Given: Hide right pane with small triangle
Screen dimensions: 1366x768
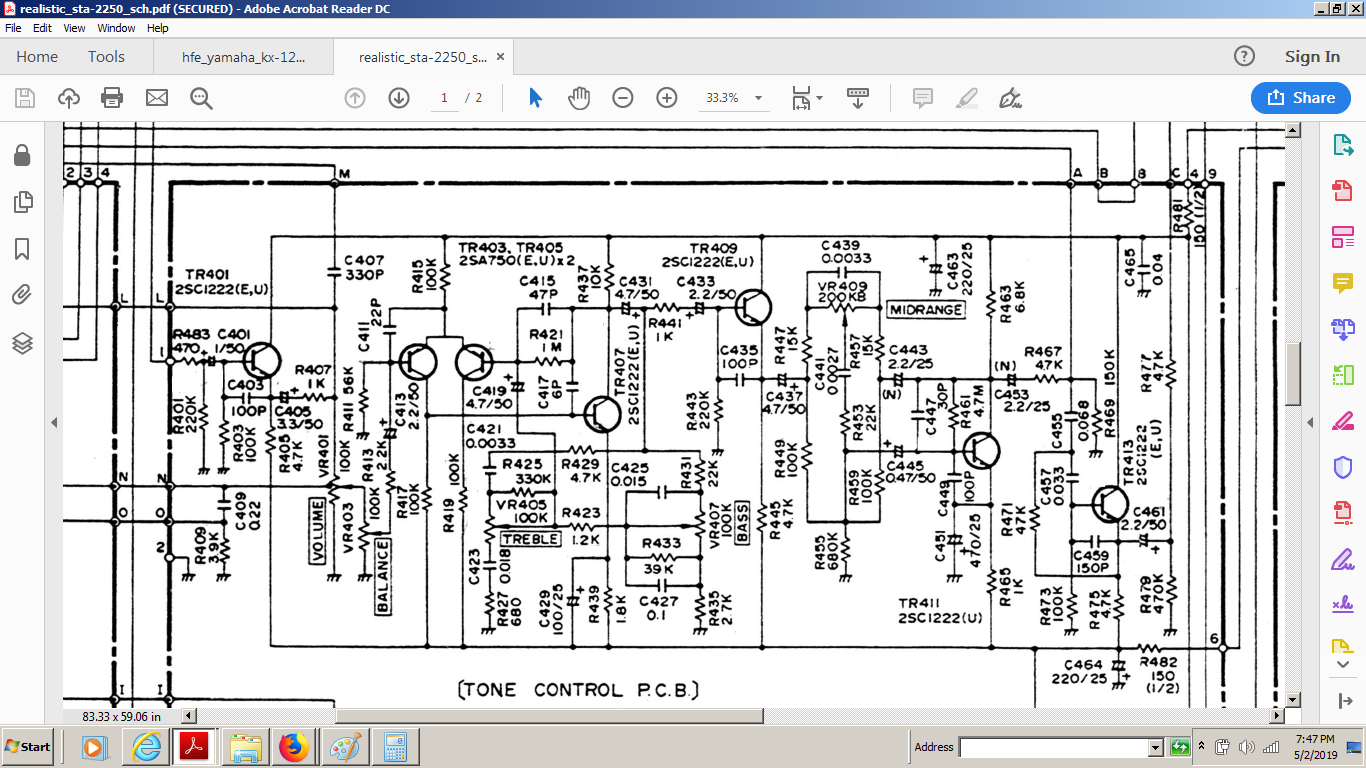Looking at the screenshot, I should pyautogui.click(x=1310, y=423).
